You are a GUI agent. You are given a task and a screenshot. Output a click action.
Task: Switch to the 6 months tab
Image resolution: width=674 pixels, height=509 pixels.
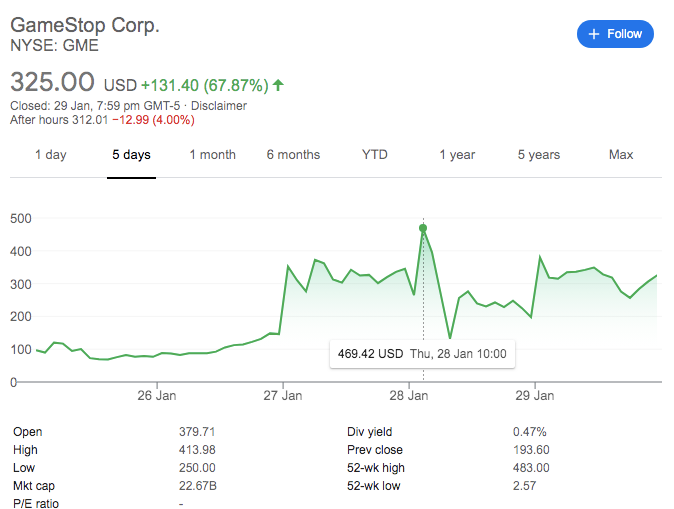pos(294,155)
